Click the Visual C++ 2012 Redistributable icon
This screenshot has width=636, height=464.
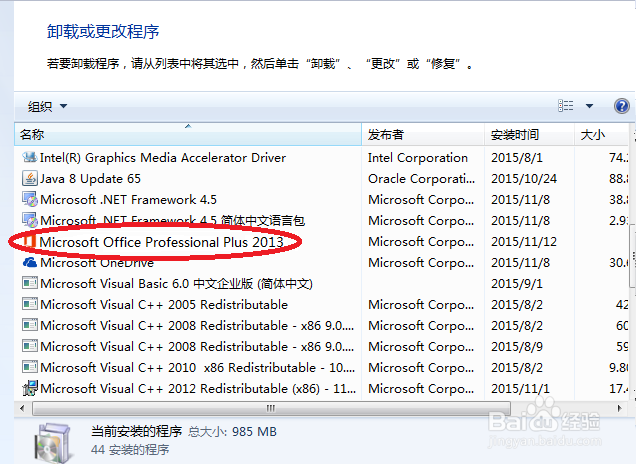[x=30, y=388]
